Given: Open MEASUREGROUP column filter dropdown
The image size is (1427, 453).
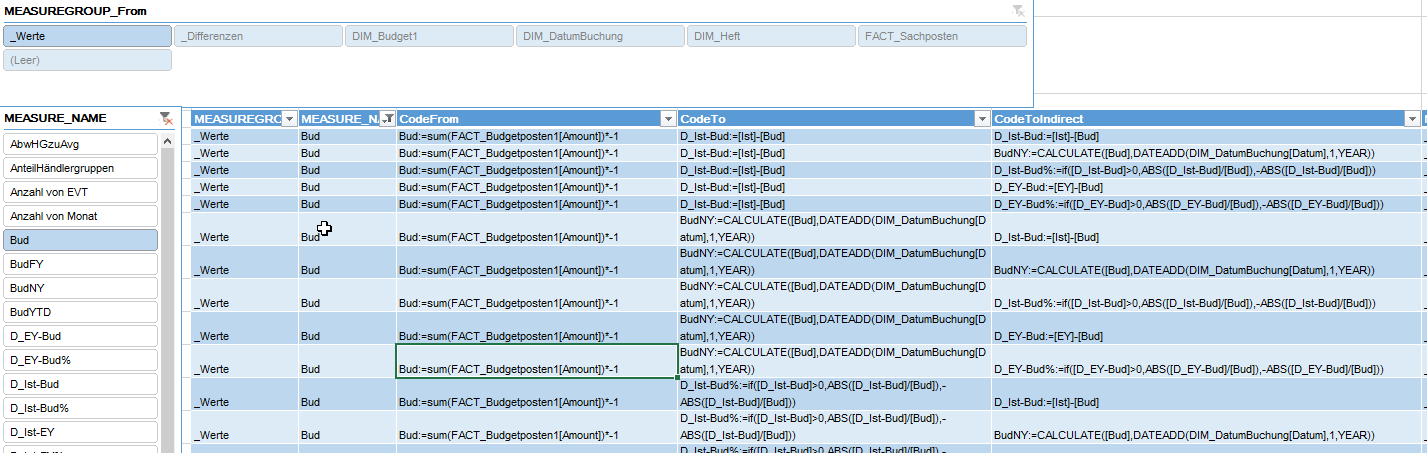Looking at the screenshot, I should [x=290, y=119].
